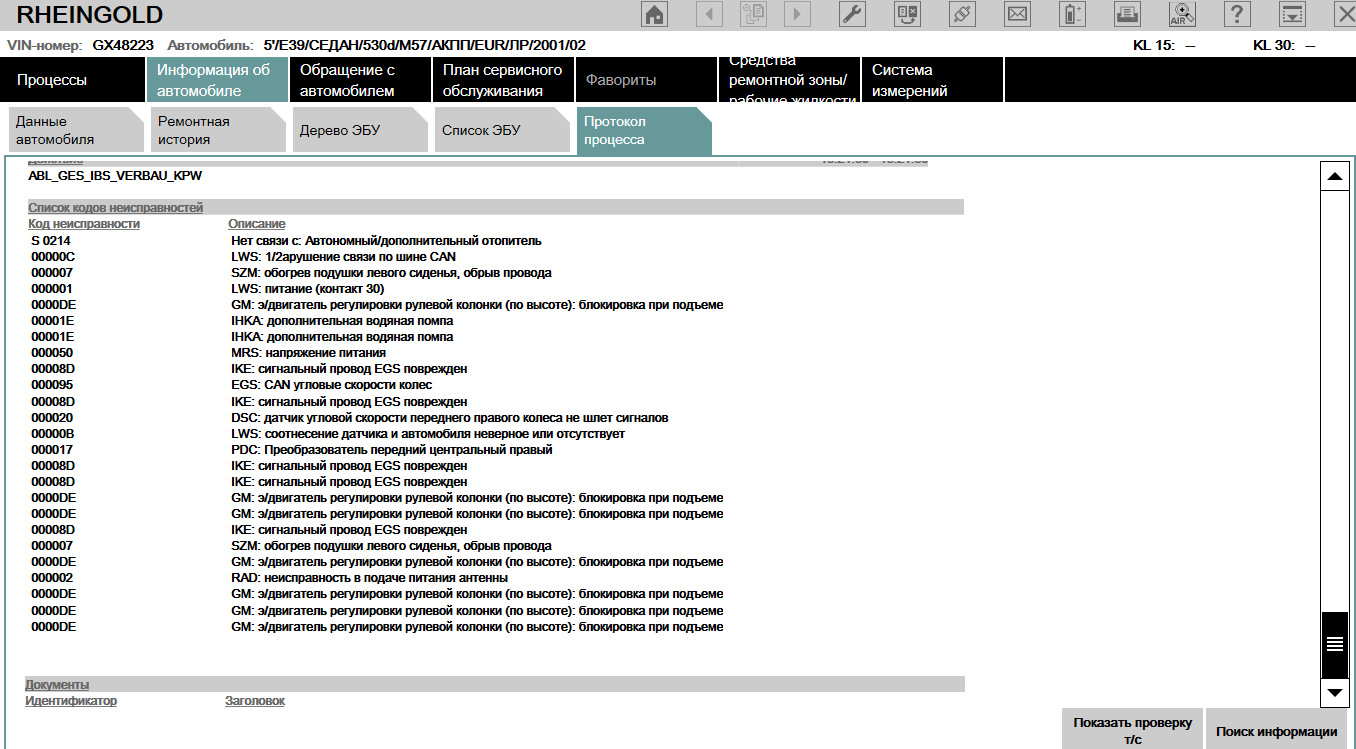
Task: Click the DSC front right wheel sensor description
Action: 450,417
